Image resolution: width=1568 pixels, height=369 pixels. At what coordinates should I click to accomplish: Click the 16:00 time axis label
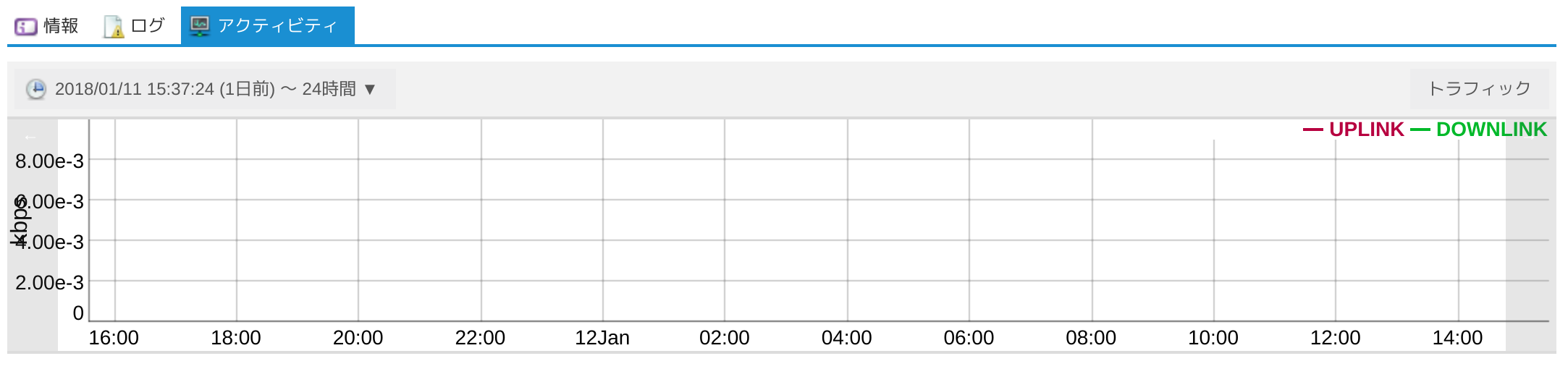click(114, 338)
